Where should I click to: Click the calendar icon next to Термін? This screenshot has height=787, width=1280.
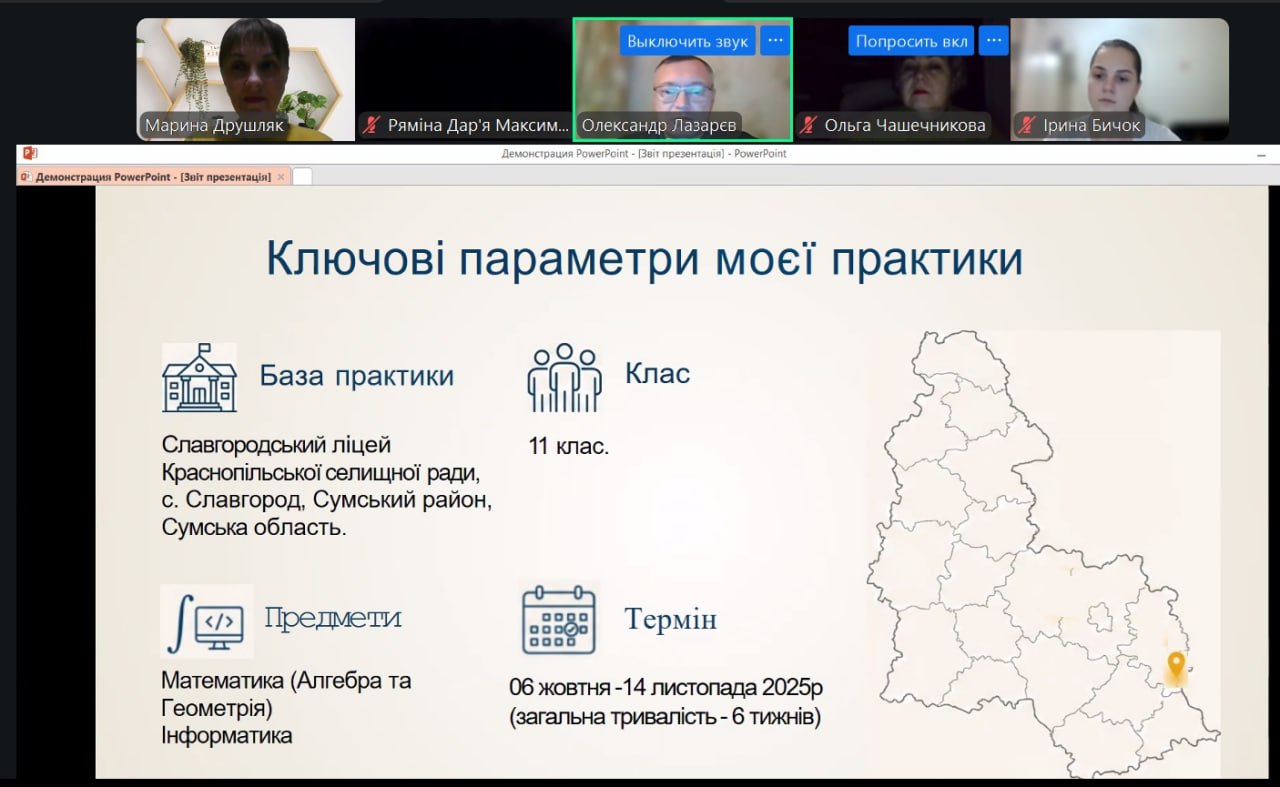tap(559, 620)
